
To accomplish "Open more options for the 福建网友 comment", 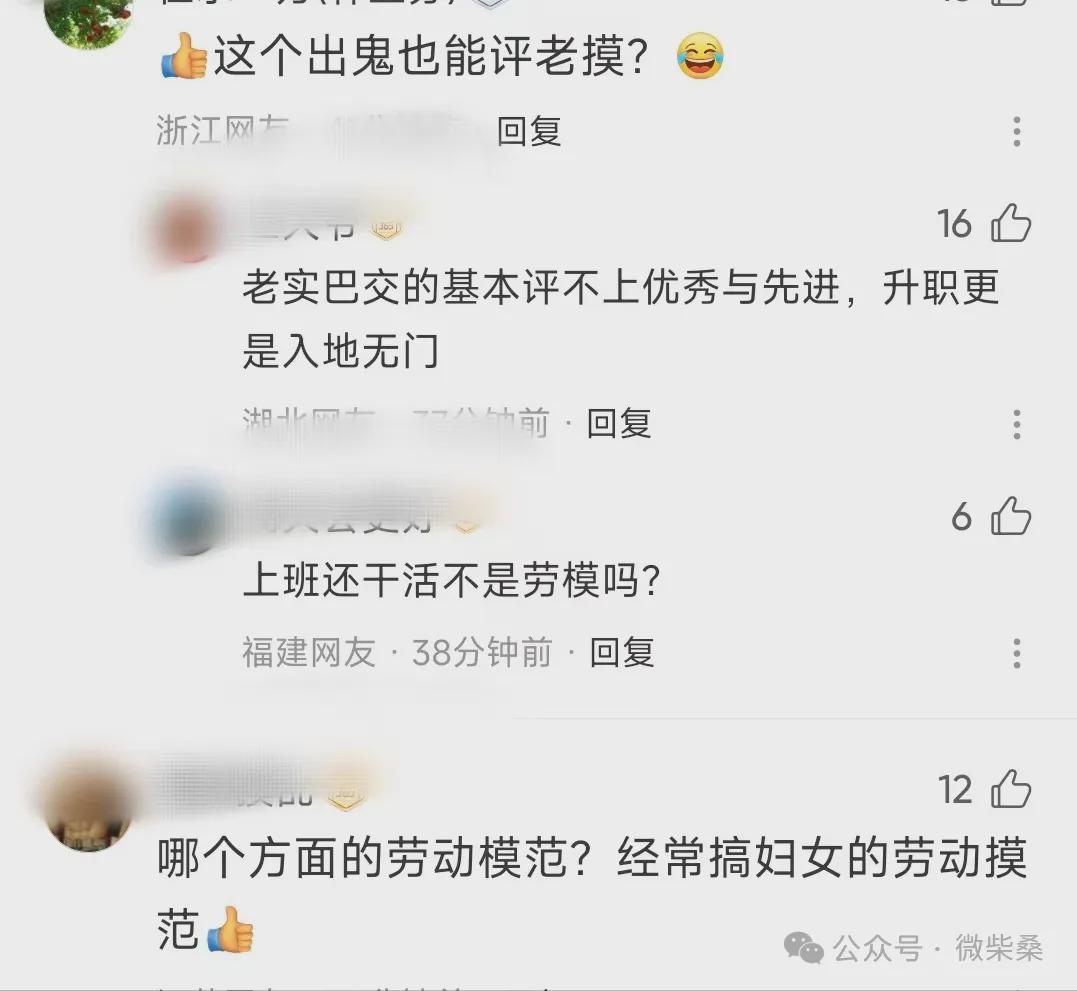I will (1017, 652).
